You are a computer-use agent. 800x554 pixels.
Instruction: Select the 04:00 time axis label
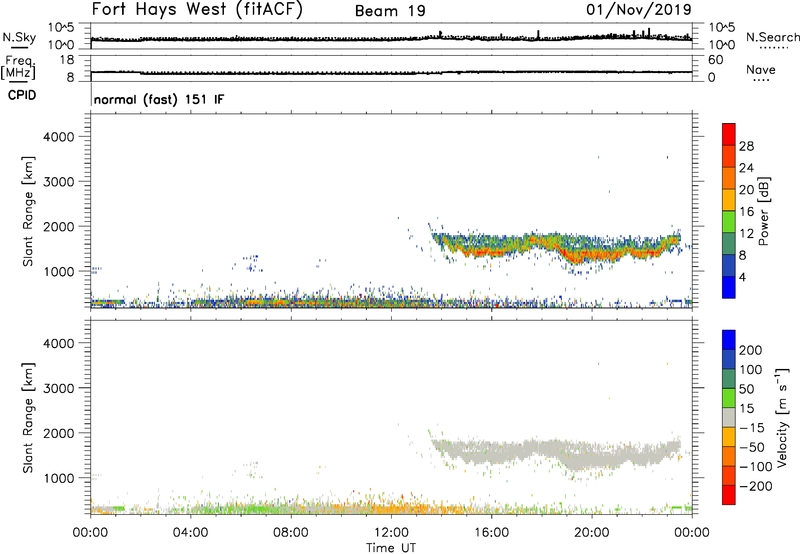tap(190, 531)
